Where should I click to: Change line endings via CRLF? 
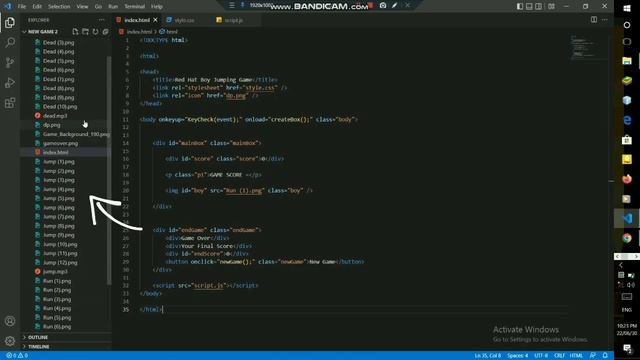(559, 356)
